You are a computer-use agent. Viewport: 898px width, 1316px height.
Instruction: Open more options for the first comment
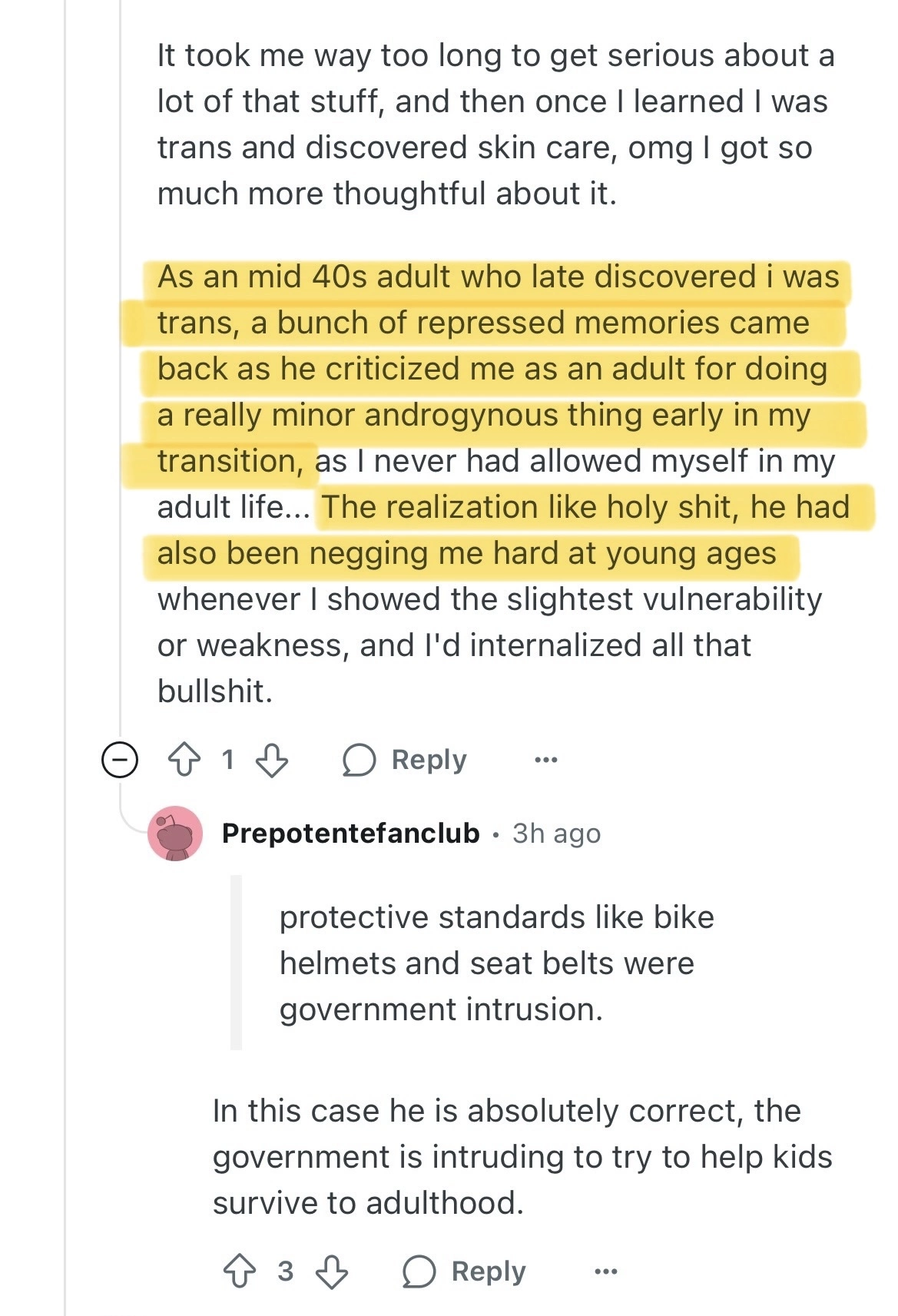point(545,760)
